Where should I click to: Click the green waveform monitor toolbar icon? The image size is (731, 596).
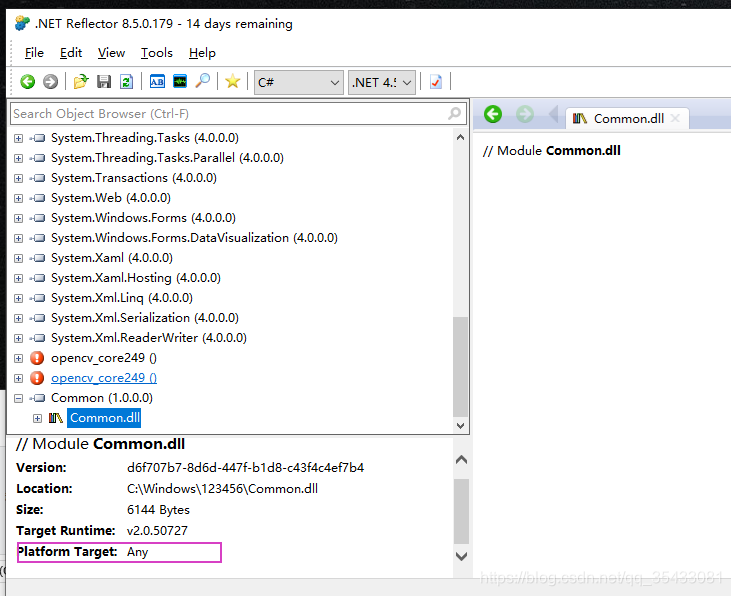[x=180, y=82]
